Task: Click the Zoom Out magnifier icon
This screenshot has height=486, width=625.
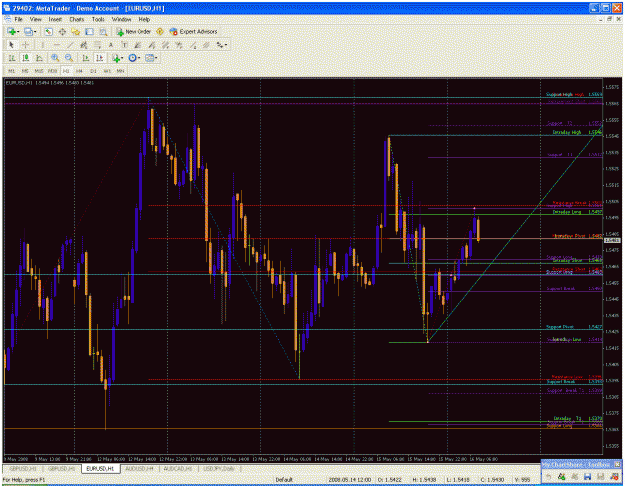Action: tap(69, 58)
